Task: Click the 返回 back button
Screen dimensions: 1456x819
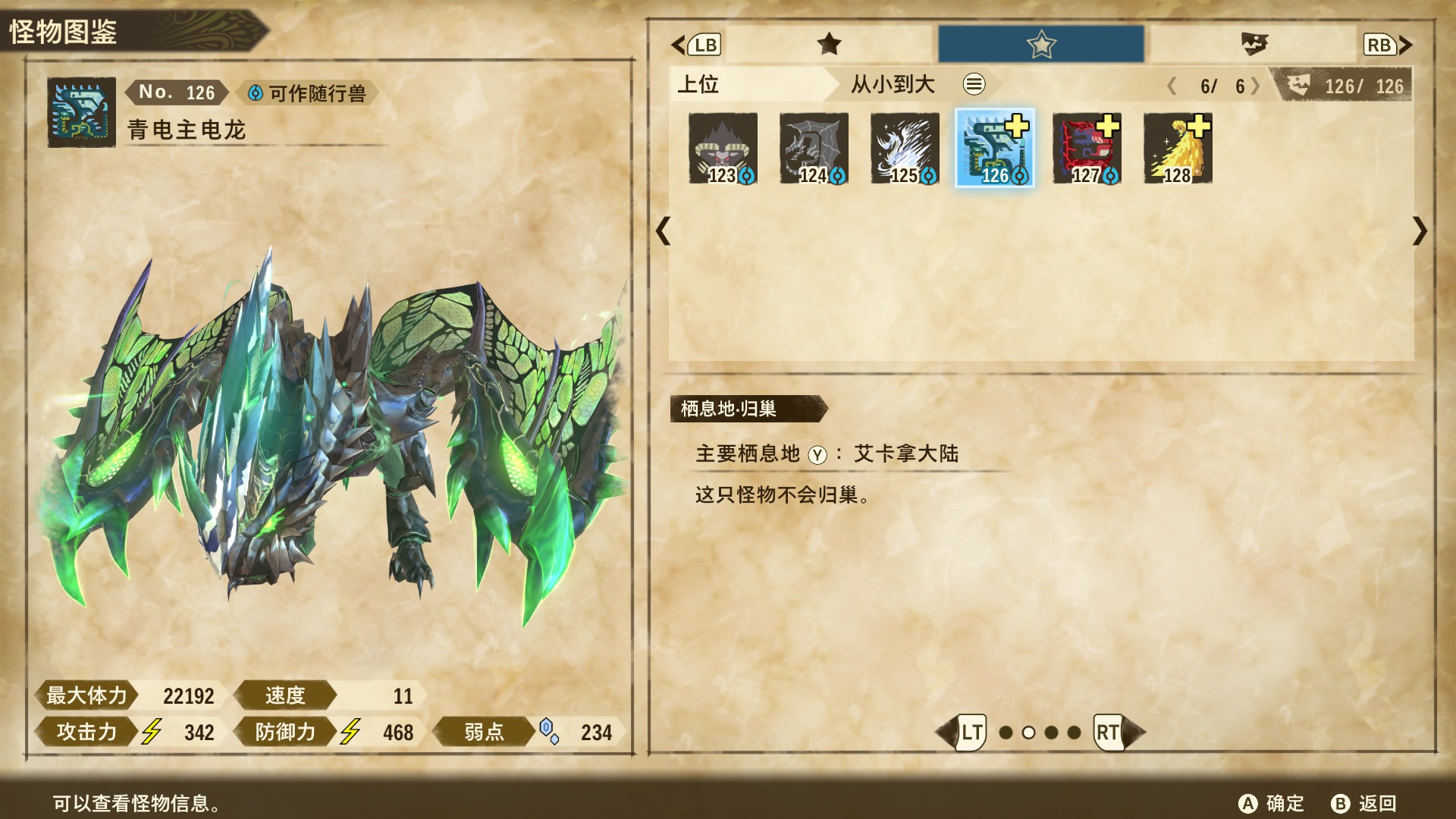Action: coord(1363,803)
